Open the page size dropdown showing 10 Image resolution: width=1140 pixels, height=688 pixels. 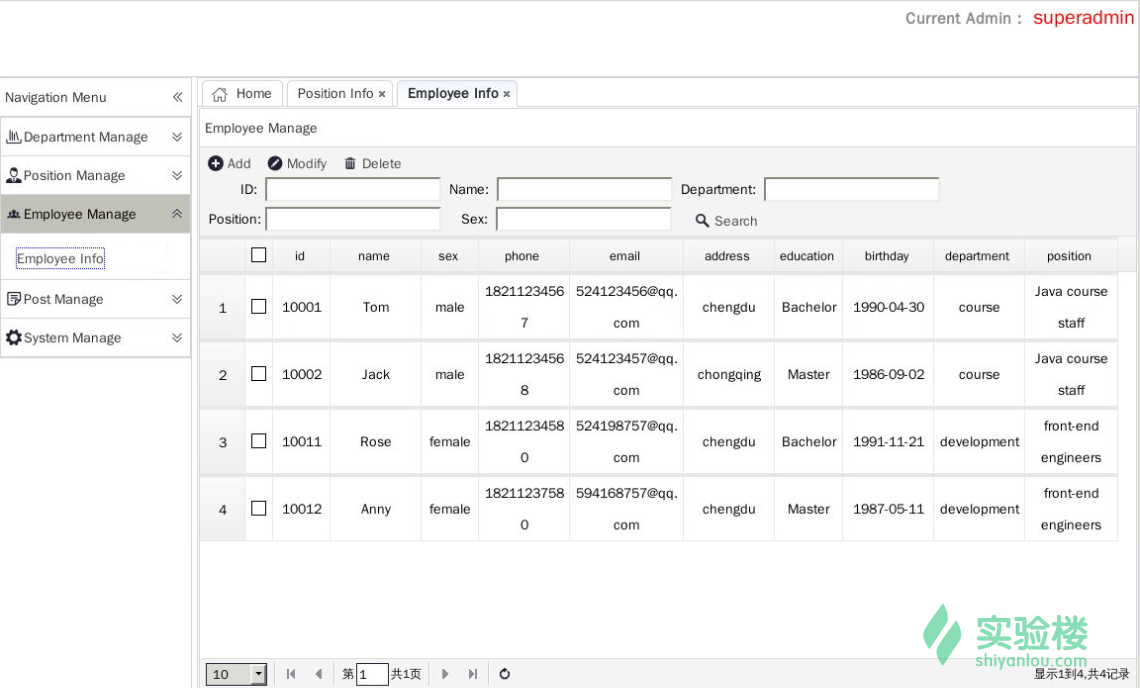click(258, 674)
